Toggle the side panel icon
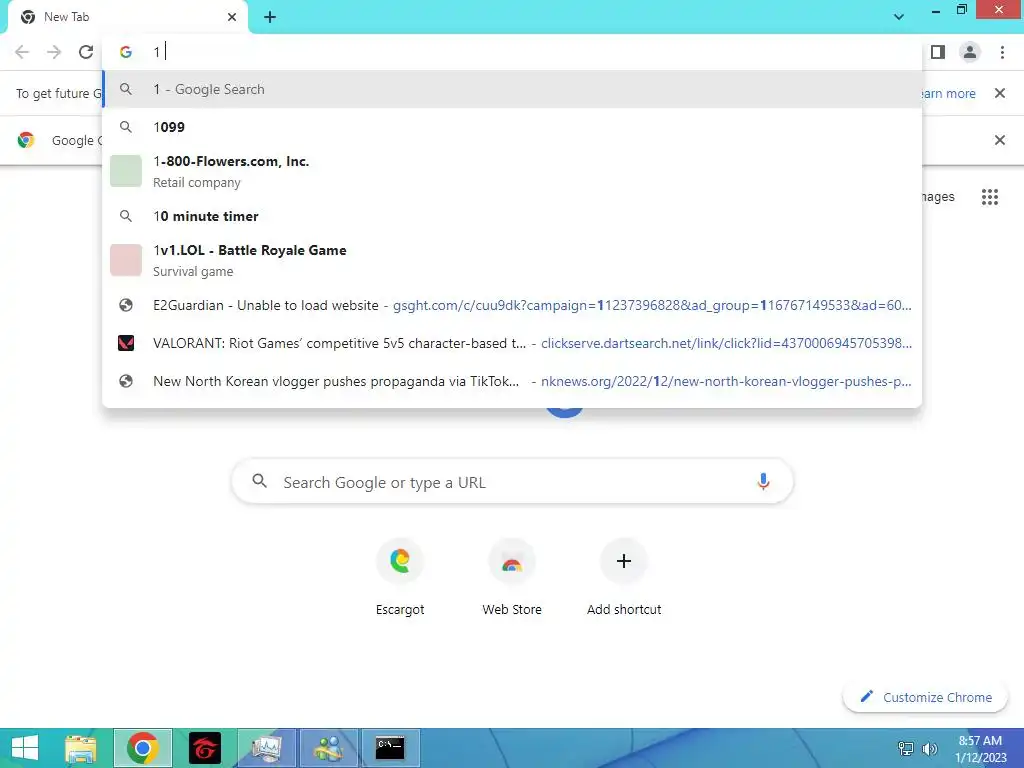The width and height of the screenshot is (1024, 768). [938, 52]
